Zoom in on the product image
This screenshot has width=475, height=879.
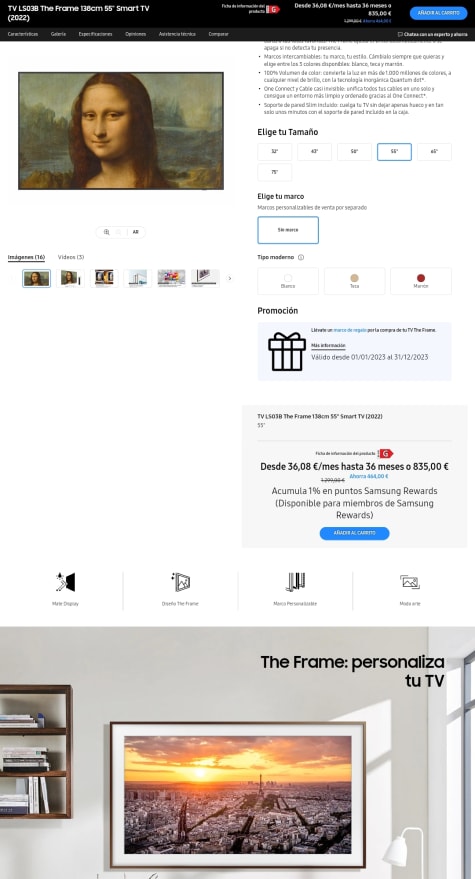(x=107, y=232)
